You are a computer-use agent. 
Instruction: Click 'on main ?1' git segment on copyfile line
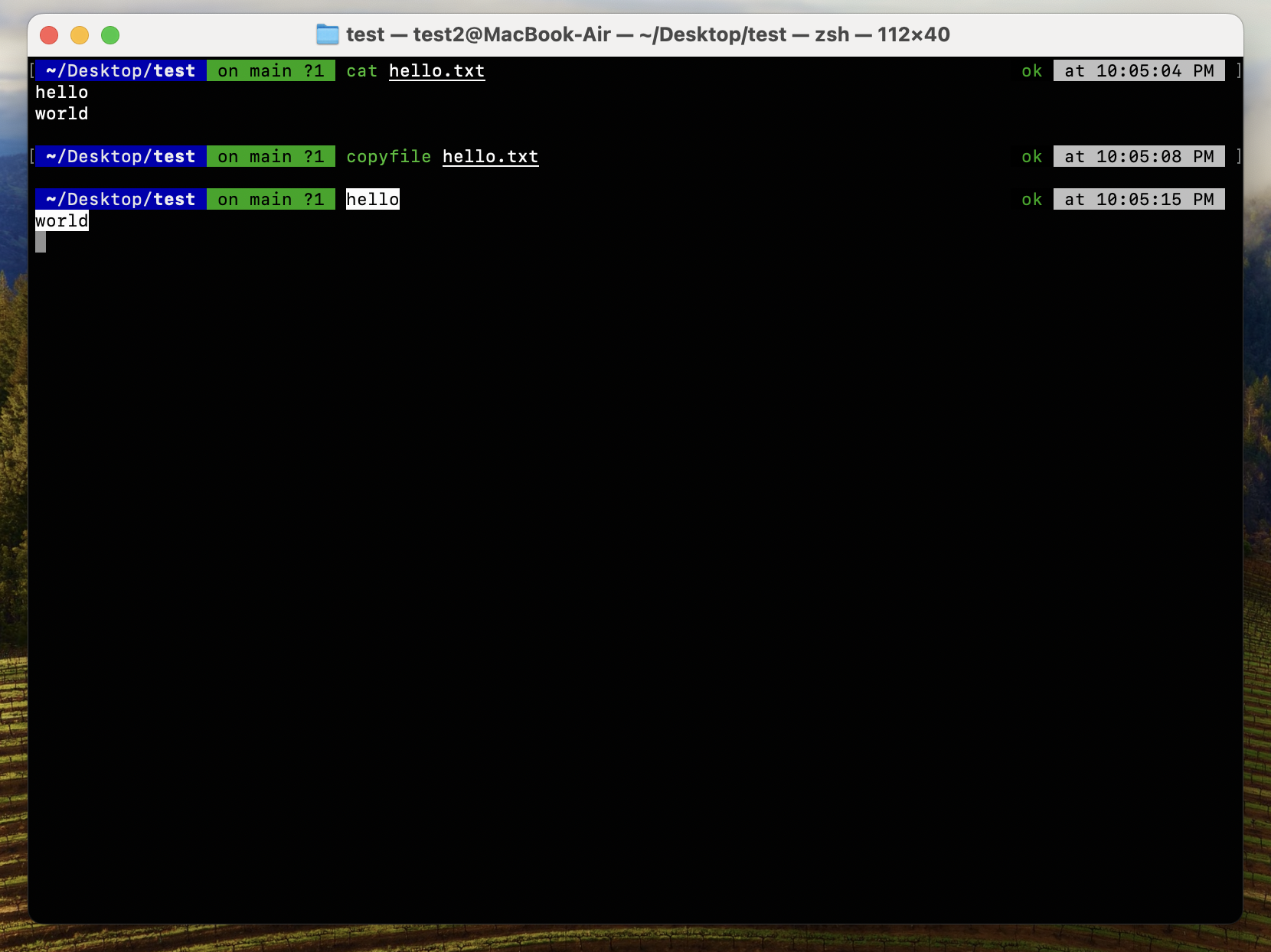[x=271, y=156]
